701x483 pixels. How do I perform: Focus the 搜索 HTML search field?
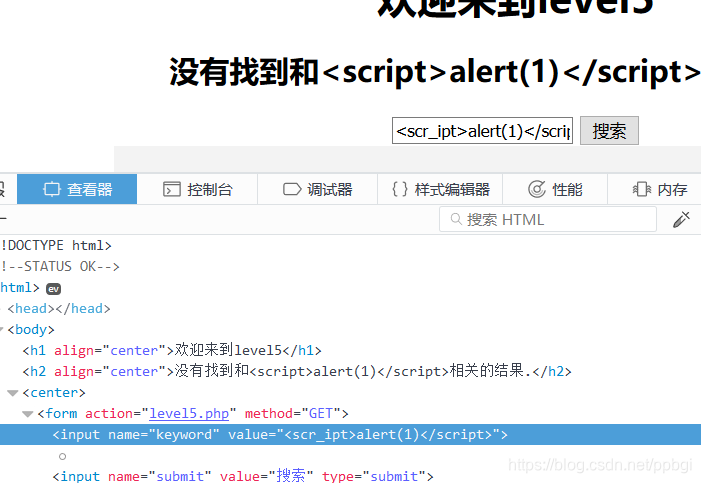coord(548,220)
